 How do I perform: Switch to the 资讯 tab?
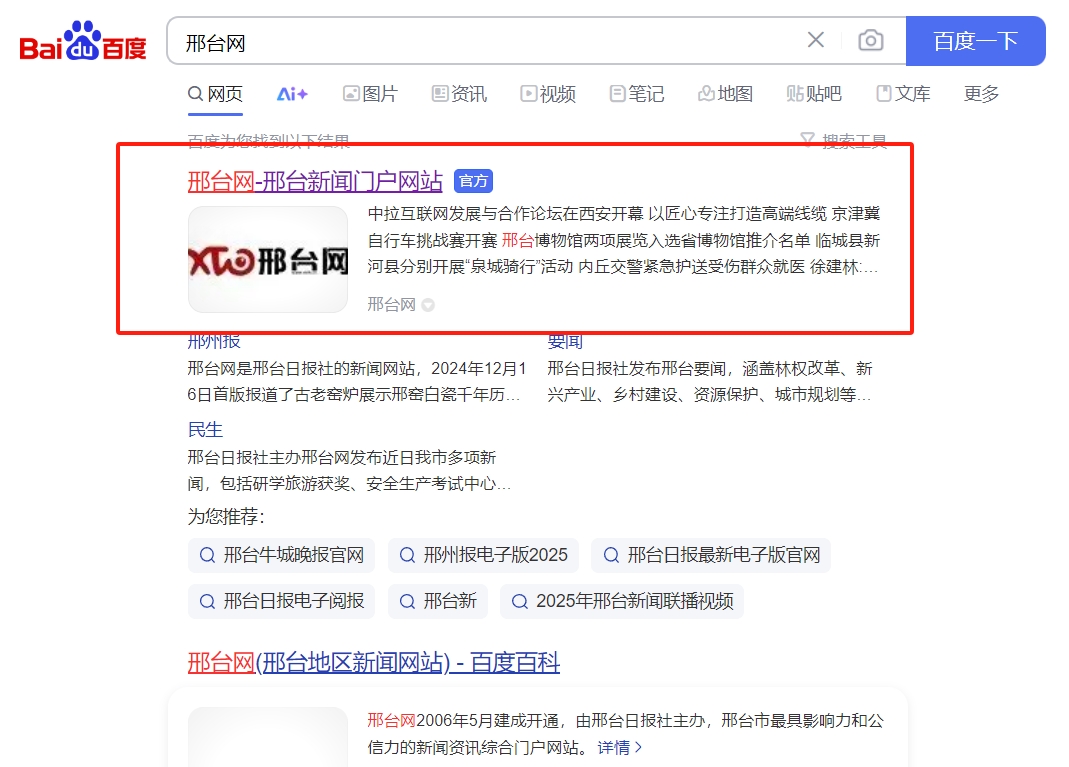pyautogui.click(x=460, y=94)
